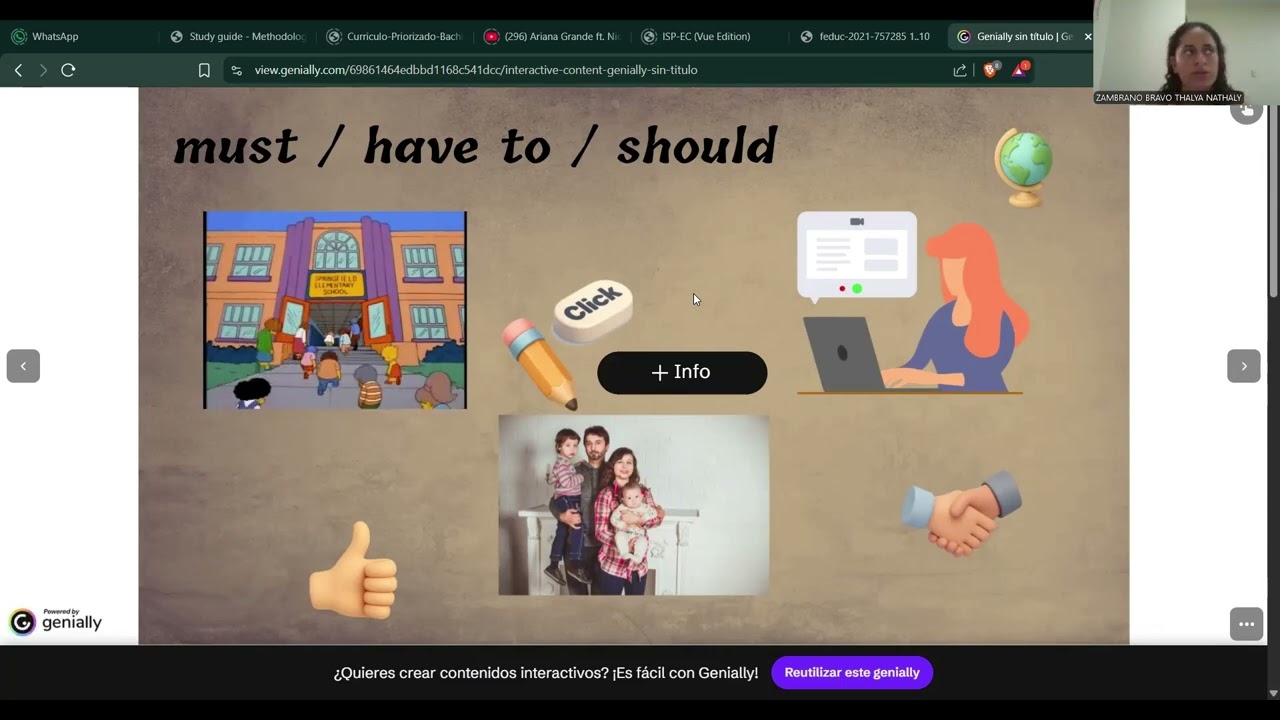The width and height of the screenshot is (1280, 720).
Task: Open the three-dots options menu button
Action: [x=1246, y=624]
